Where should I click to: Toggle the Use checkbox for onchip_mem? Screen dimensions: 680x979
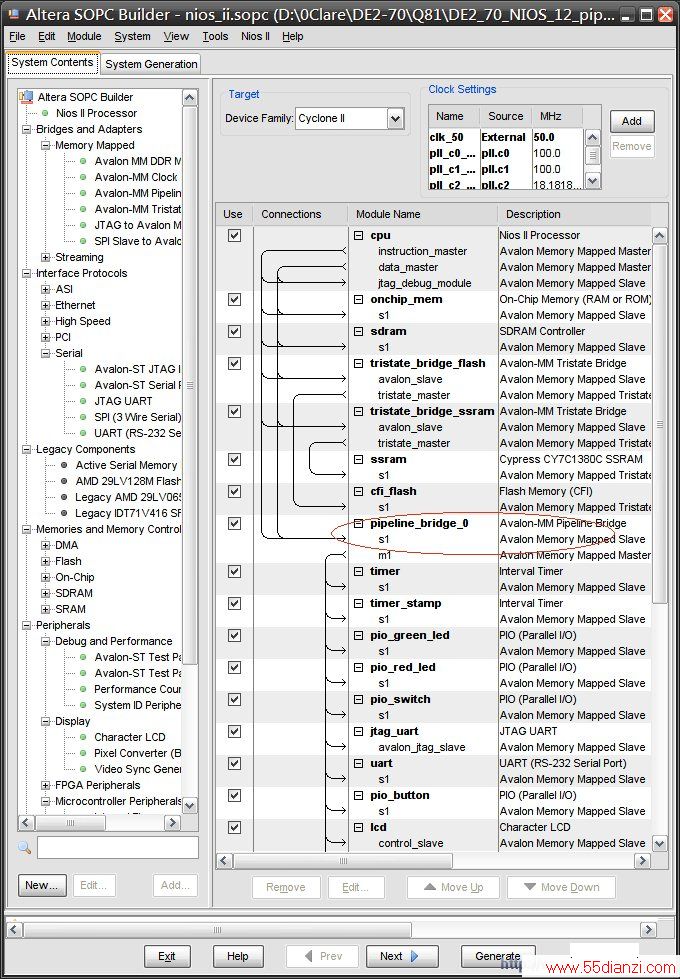tap(234, 300)
